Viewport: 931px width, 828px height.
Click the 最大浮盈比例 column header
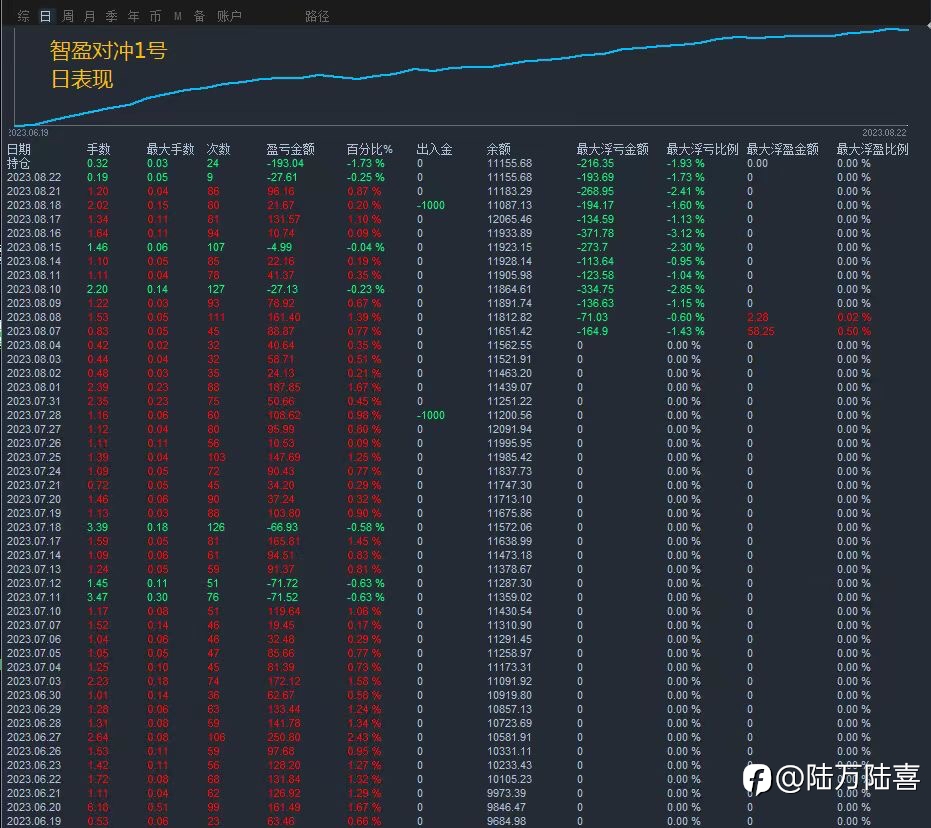[872, 149]
